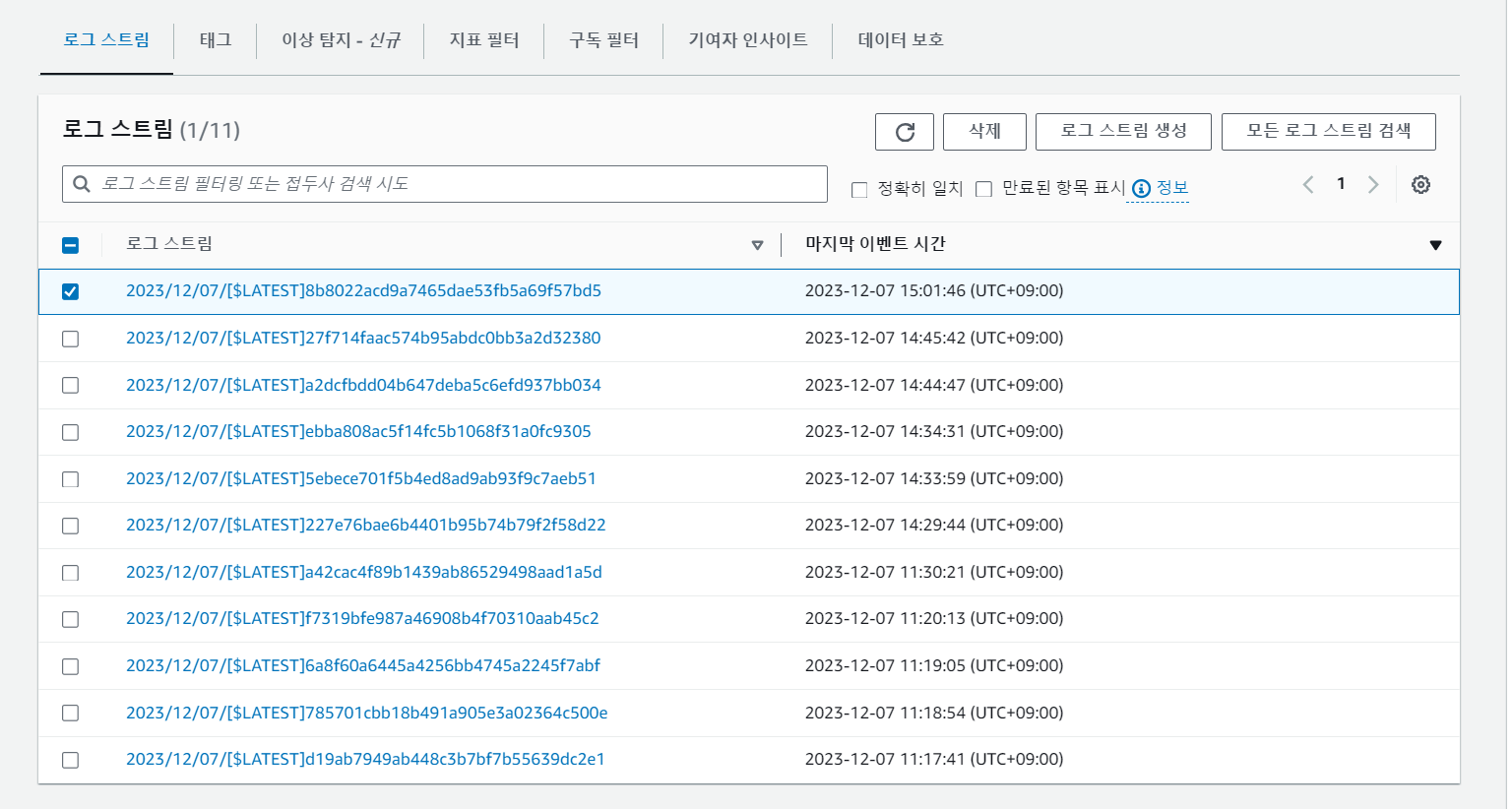Screen dimensions: 1512x809
Task: Check the d19ab7949ab448c3b7bf7b55639dc2e1 stream checkbox
Action: pos(70,760)
